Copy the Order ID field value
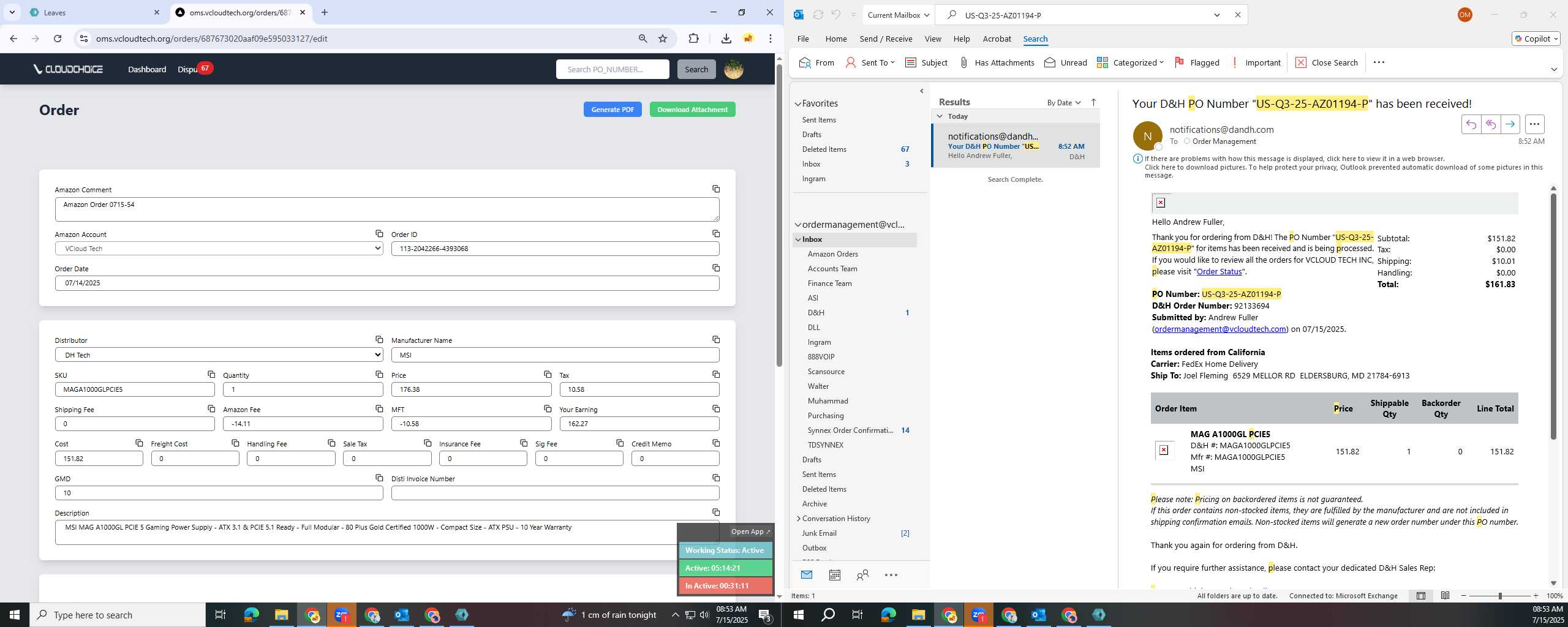The width and height of the screenshot is (1568, 627). pyautogui.click(x=715, y=234)
